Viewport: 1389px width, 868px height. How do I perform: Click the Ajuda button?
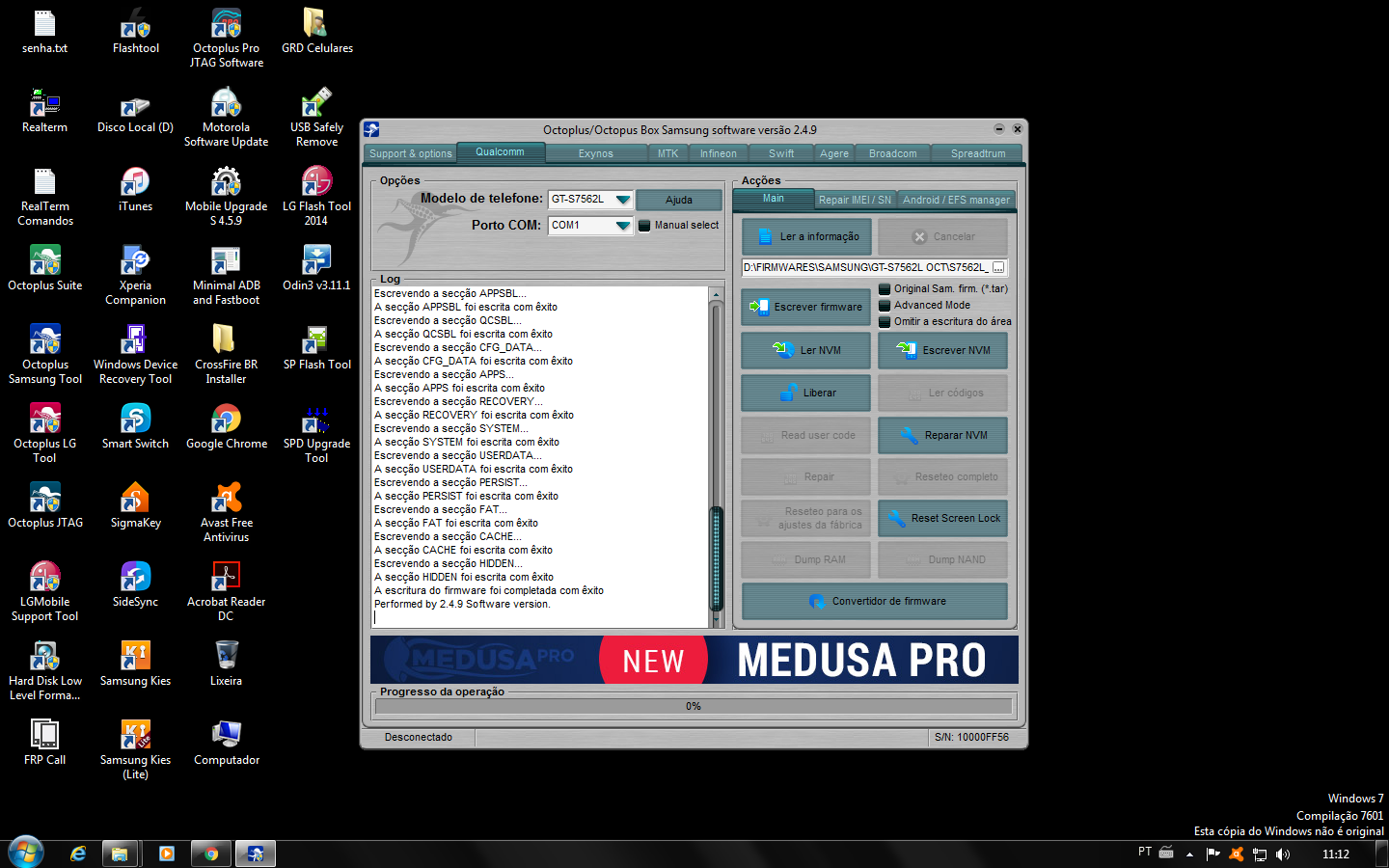pos(679,200)
